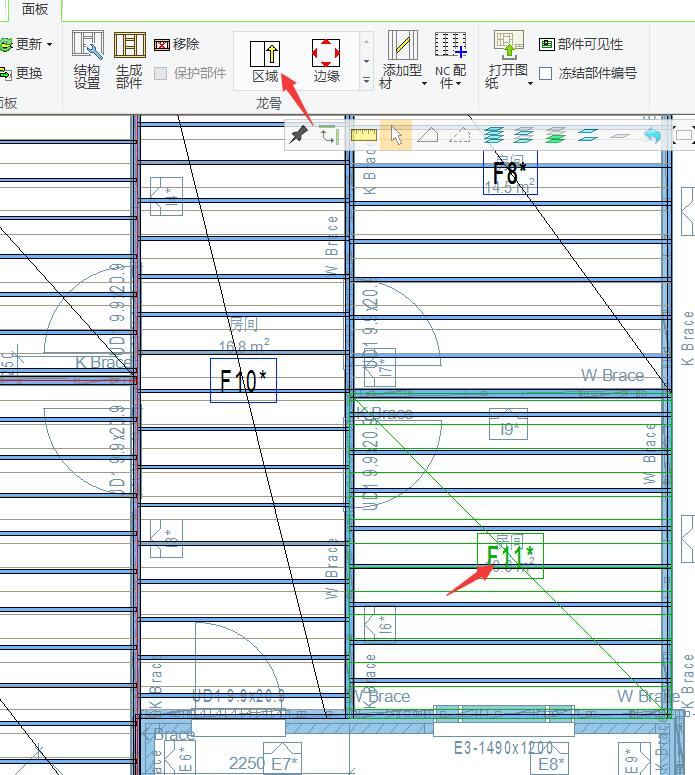
Task: Select the yellow ruler measure tool
Action: 363,134
